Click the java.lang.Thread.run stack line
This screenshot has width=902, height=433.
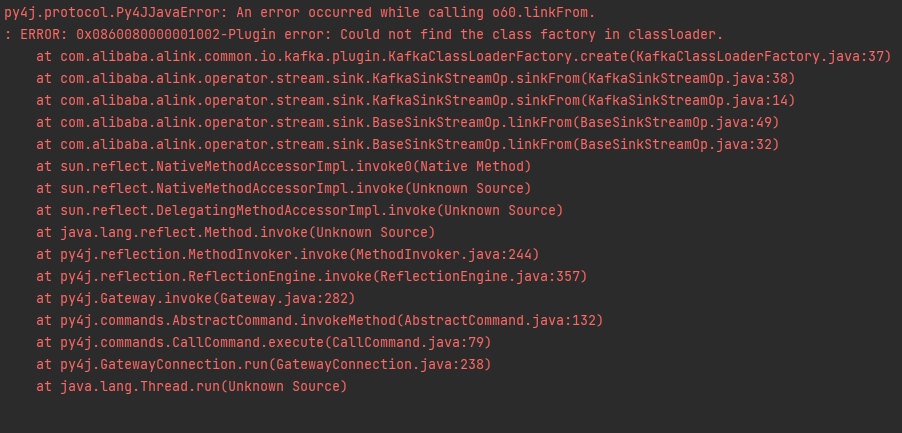pyautogui.click(x=192, y=386)
